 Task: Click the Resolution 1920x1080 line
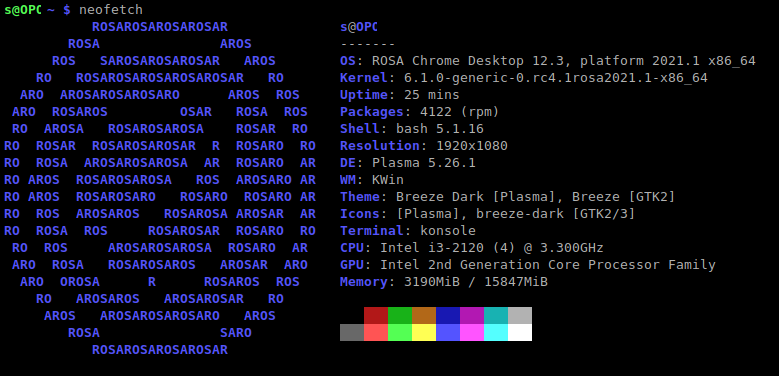point(424,146)
